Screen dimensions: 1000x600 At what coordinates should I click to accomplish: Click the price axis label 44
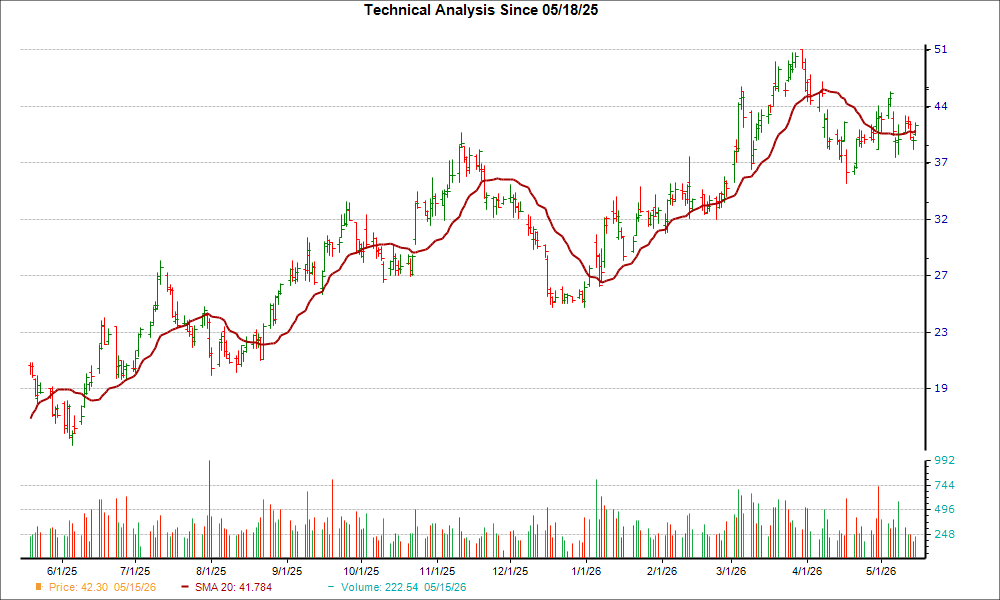(941, 106)
